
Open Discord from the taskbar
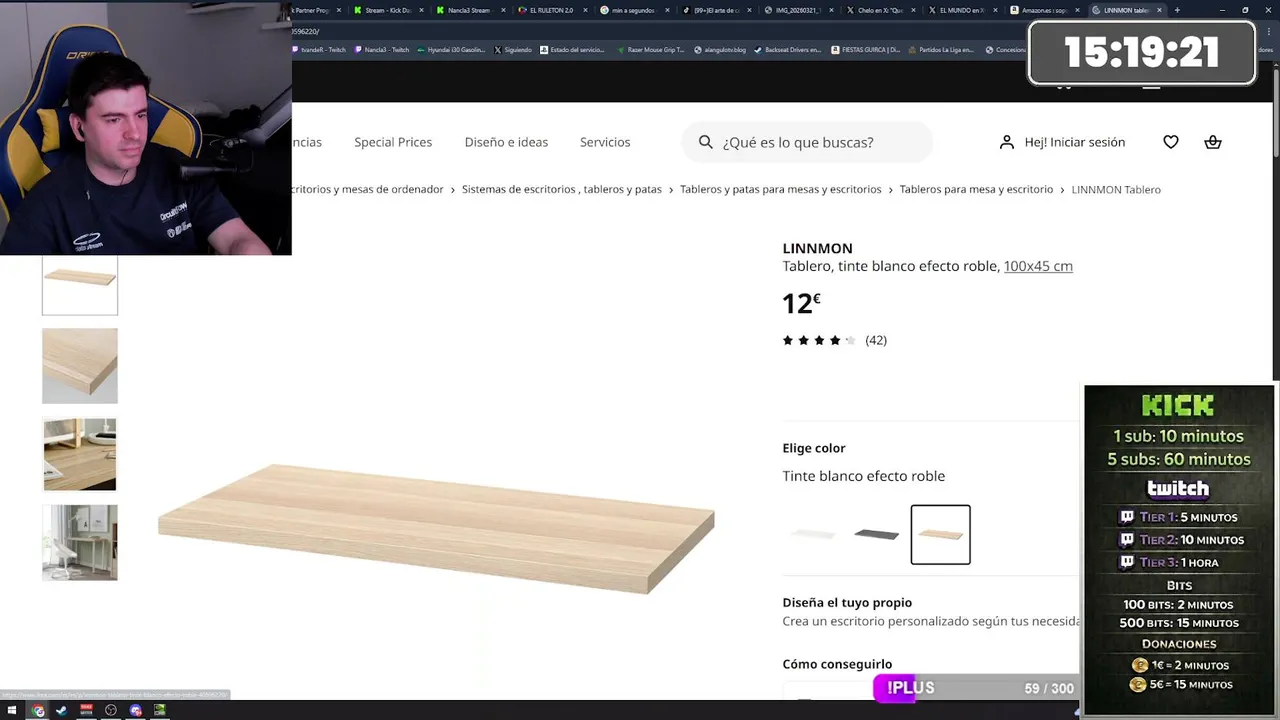coord(136,711)
